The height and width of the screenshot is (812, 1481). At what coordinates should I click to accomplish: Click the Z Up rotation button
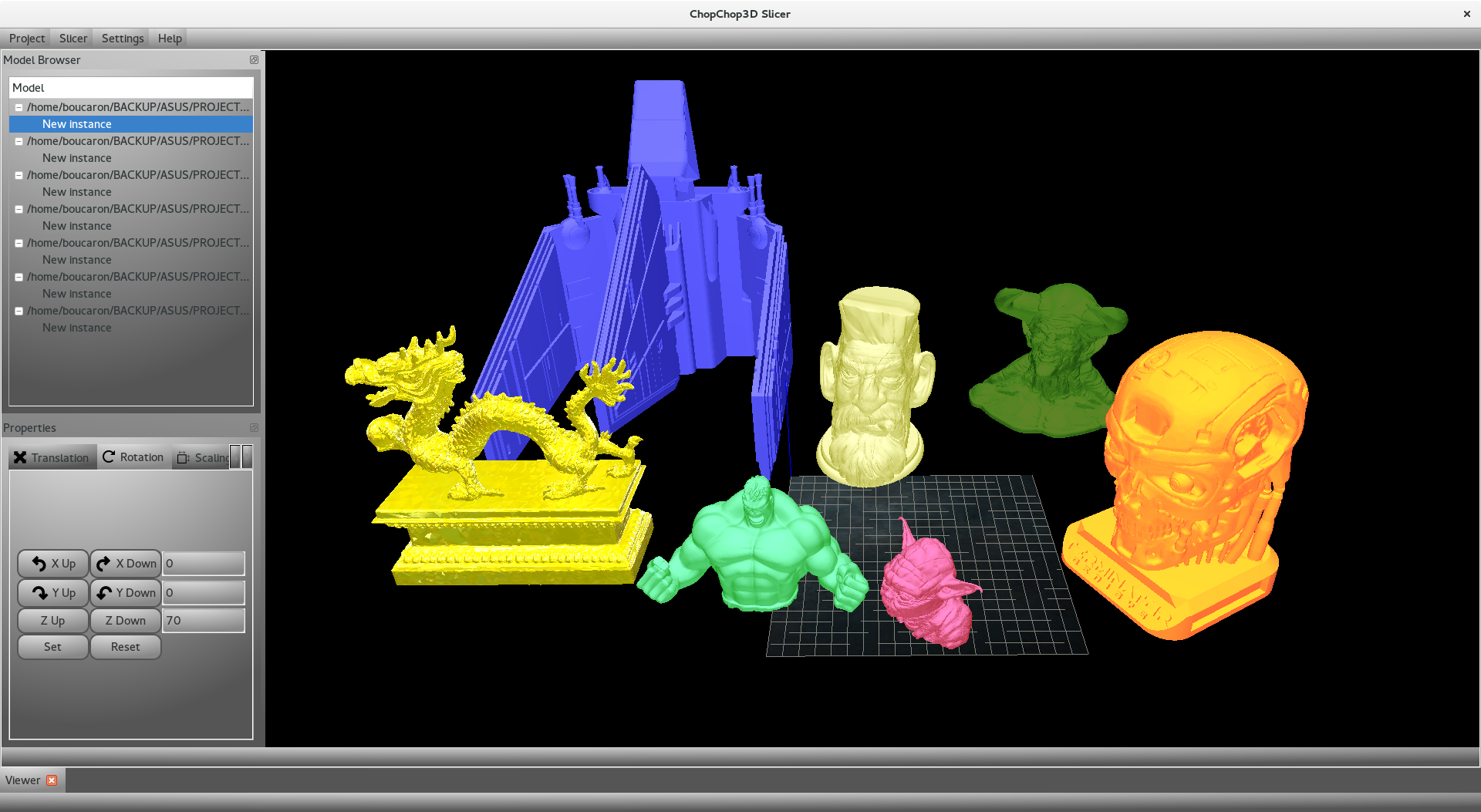[53, 621]
